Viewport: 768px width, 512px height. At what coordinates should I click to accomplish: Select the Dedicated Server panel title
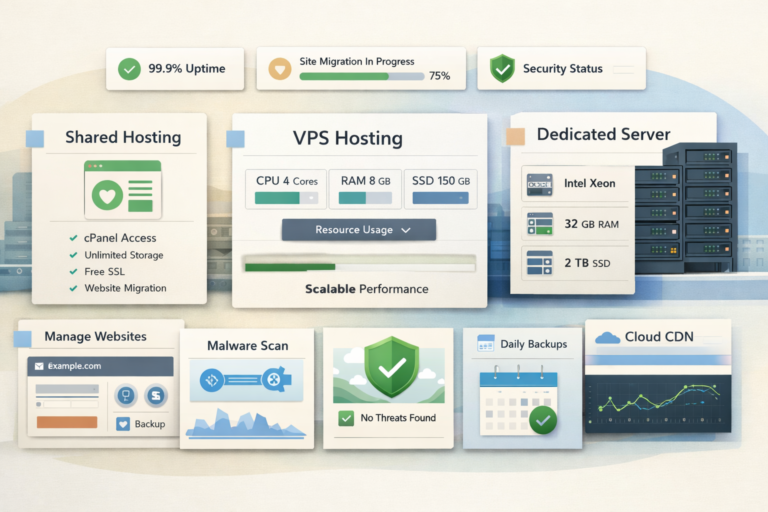point(602,134)
